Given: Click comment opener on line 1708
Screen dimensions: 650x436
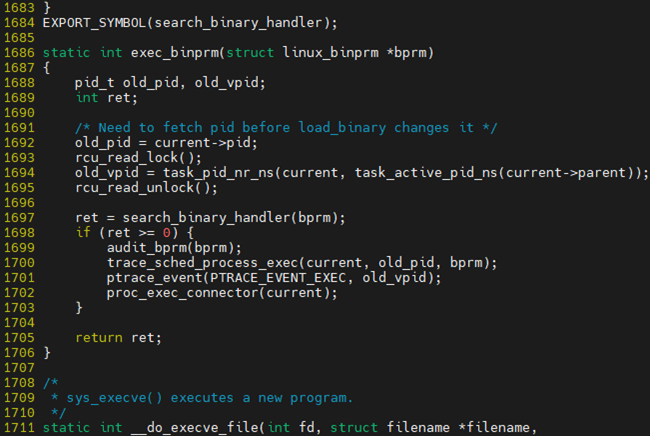Looking at the screenshot, I should point(51,383).
